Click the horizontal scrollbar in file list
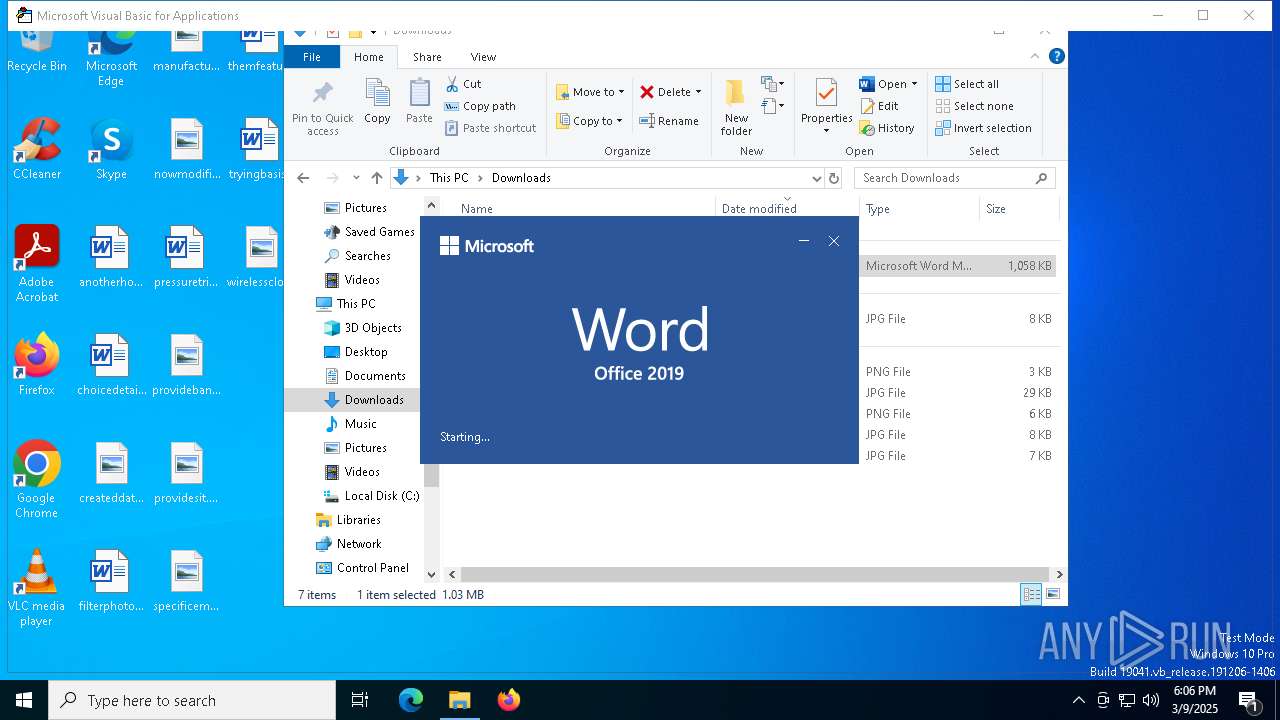This screenshot has height=720, width=1280. click(754, 575)
